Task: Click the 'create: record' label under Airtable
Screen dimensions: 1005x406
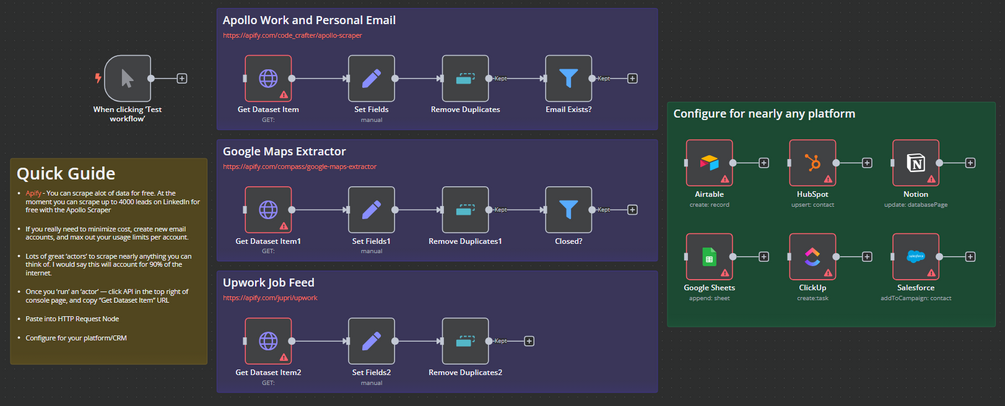Action: pyautogui.click(x=709, y=205)
